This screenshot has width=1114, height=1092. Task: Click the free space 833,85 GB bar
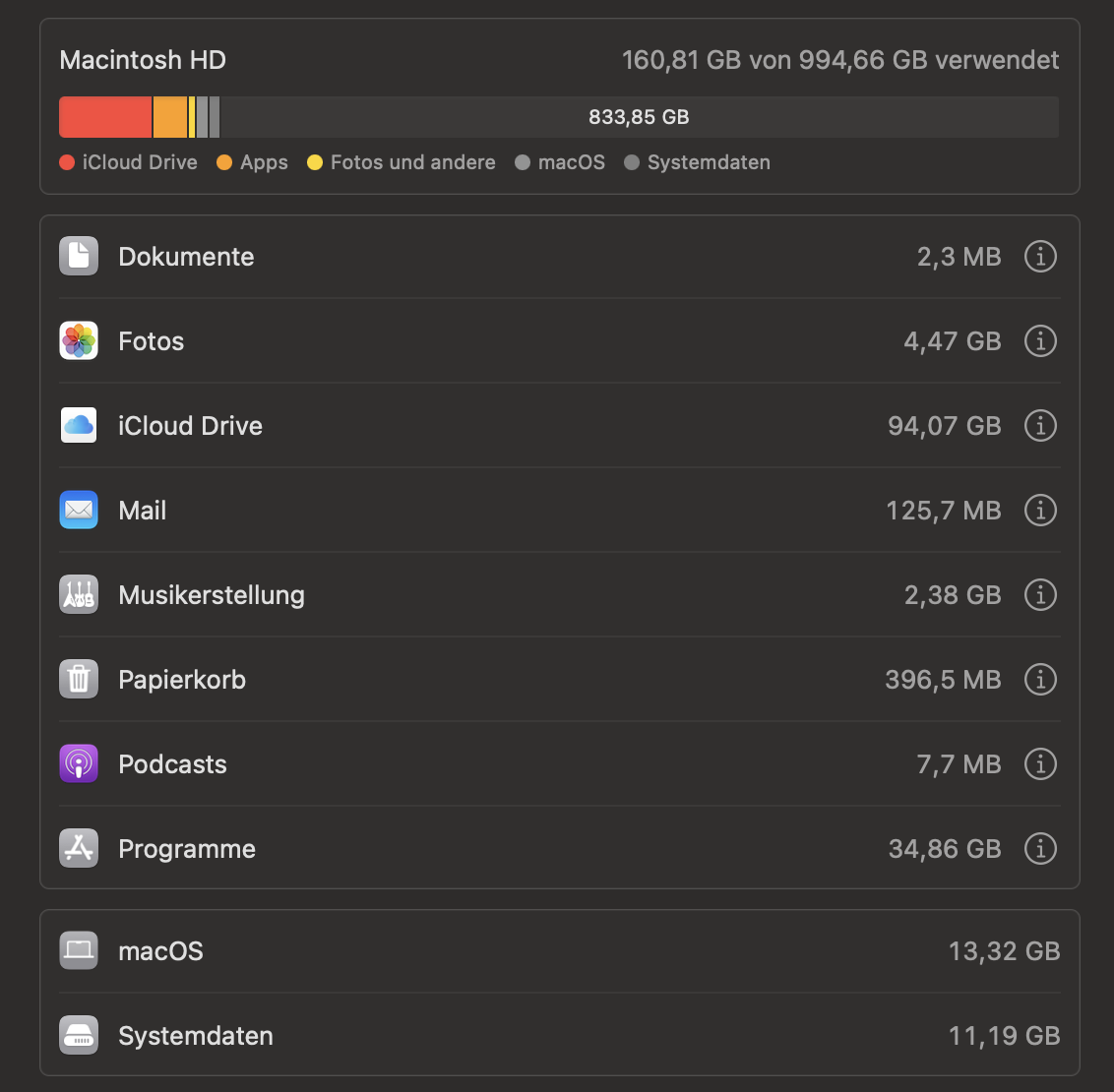pos(639,117)
